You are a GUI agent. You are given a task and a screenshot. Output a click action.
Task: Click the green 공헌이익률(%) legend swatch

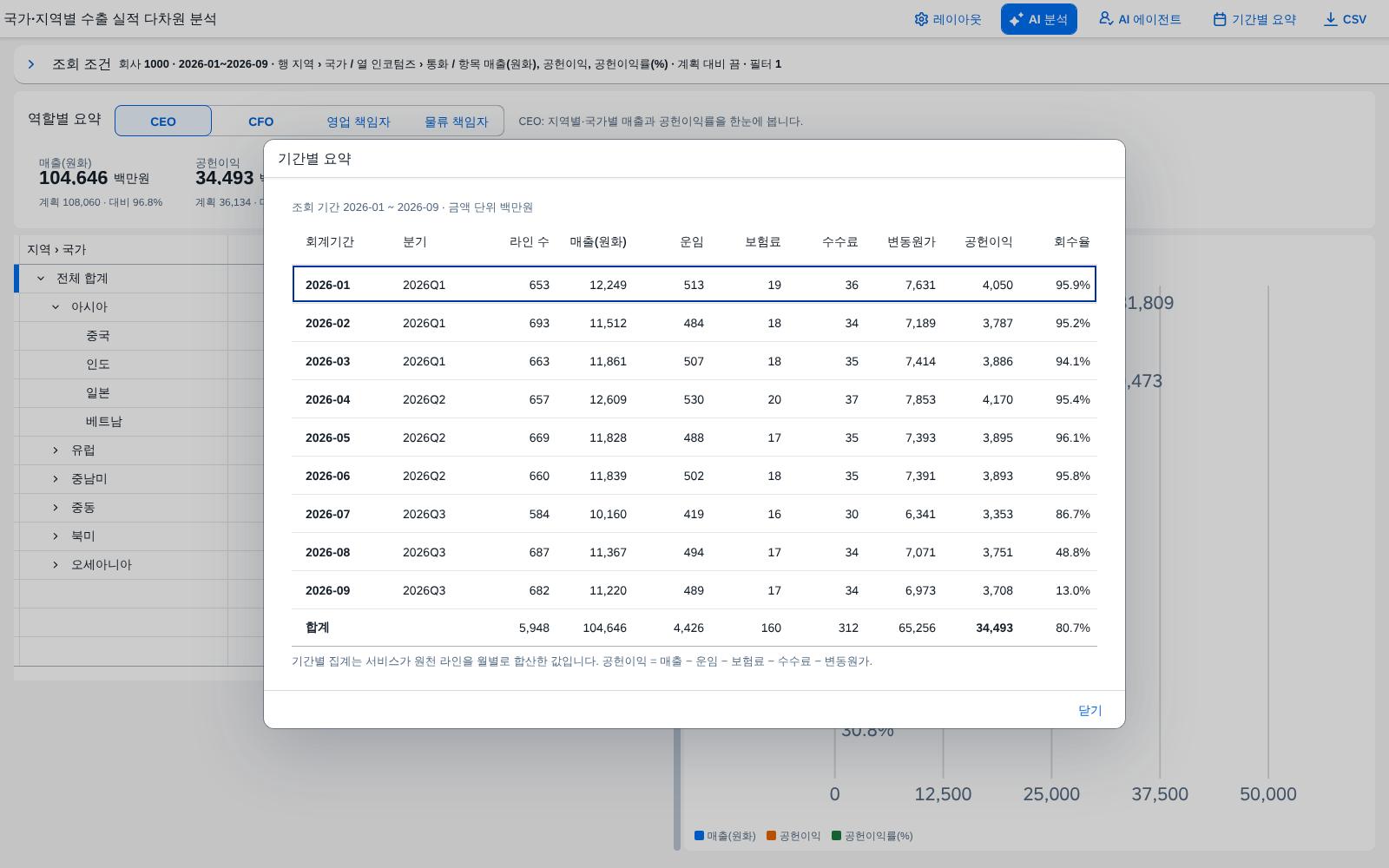[837, 836]
